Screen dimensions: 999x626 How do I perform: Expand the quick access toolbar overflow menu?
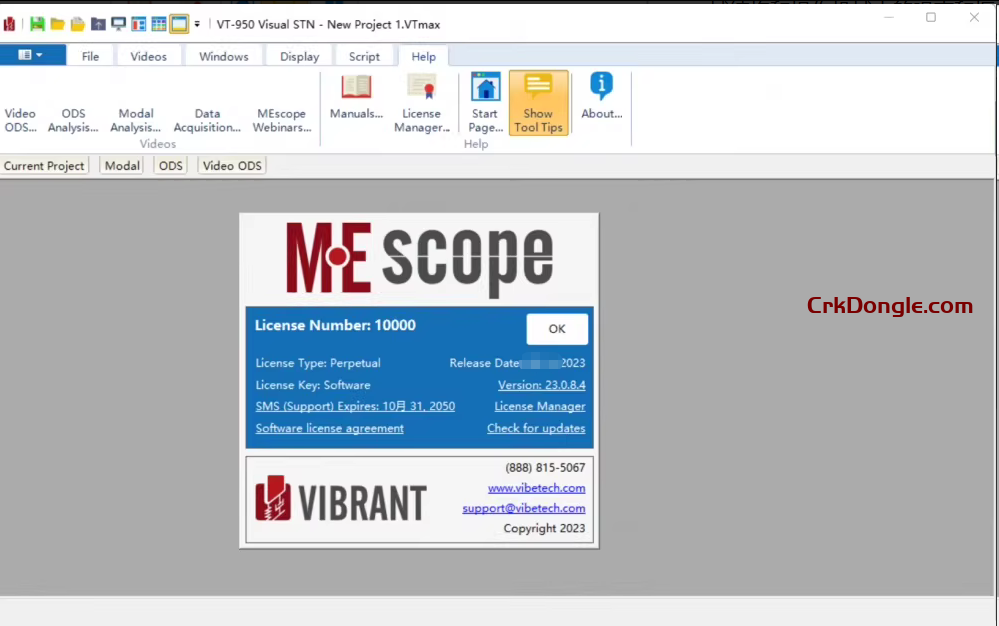tap(197, 23)
